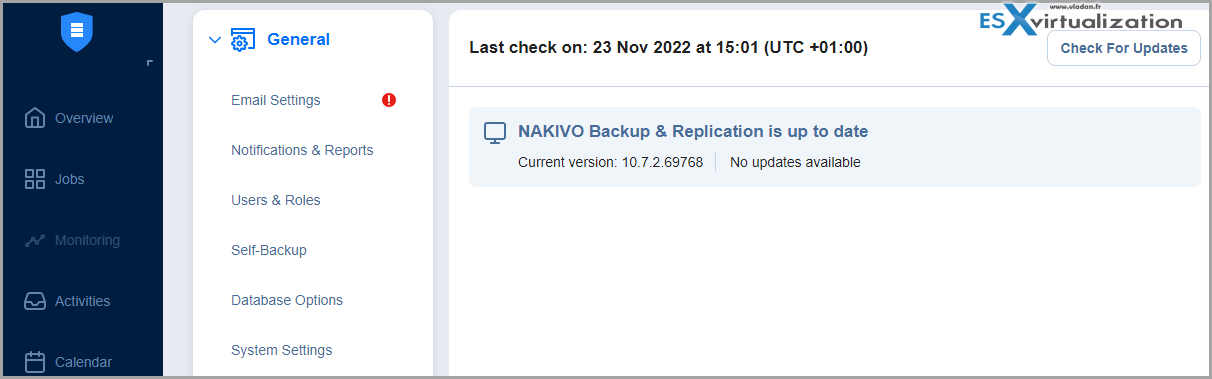Click the Jobs grid icon
Screen dimensions: 1212x379
[x=35, y=179]
